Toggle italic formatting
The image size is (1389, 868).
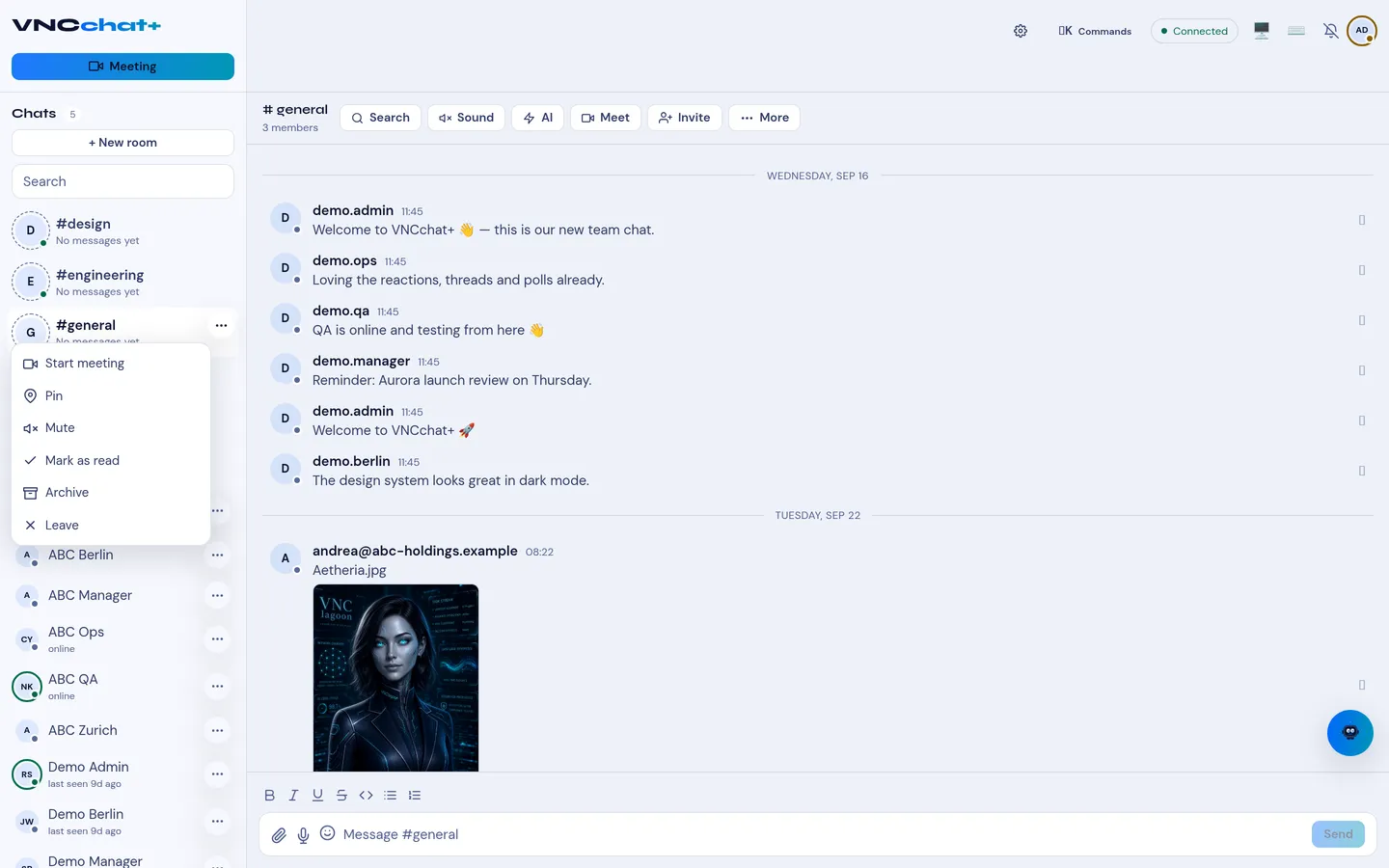[293, 796]
